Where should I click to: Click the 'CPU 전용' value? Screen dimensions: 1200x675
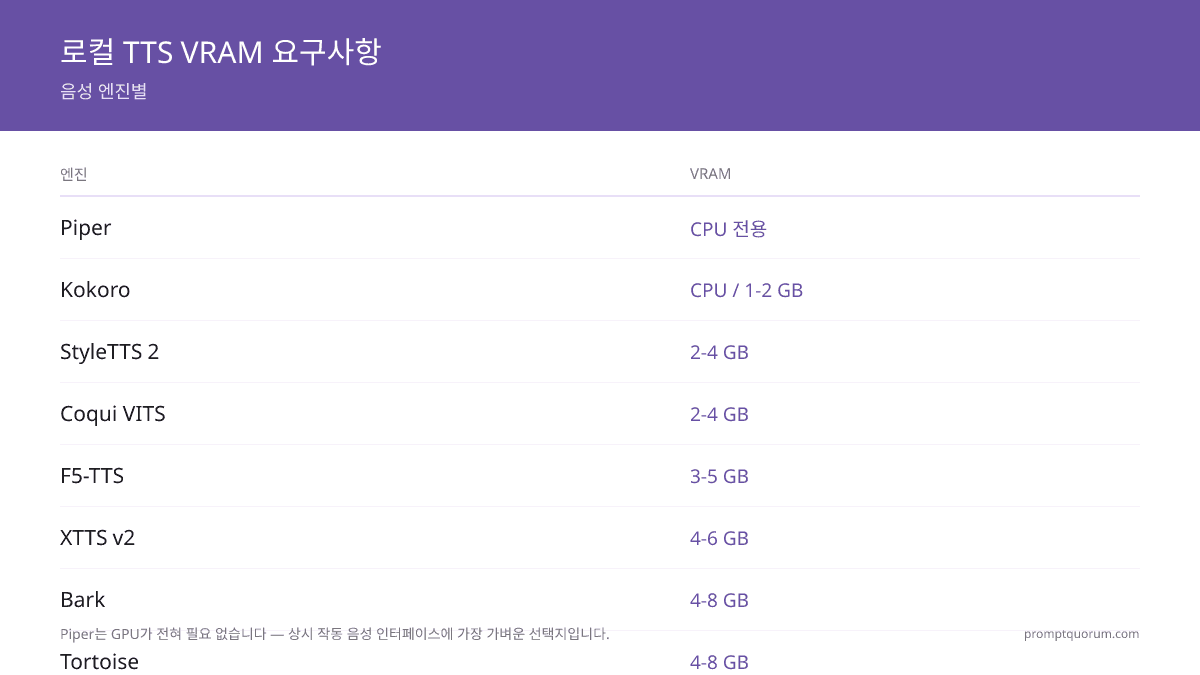pos(728,229)
